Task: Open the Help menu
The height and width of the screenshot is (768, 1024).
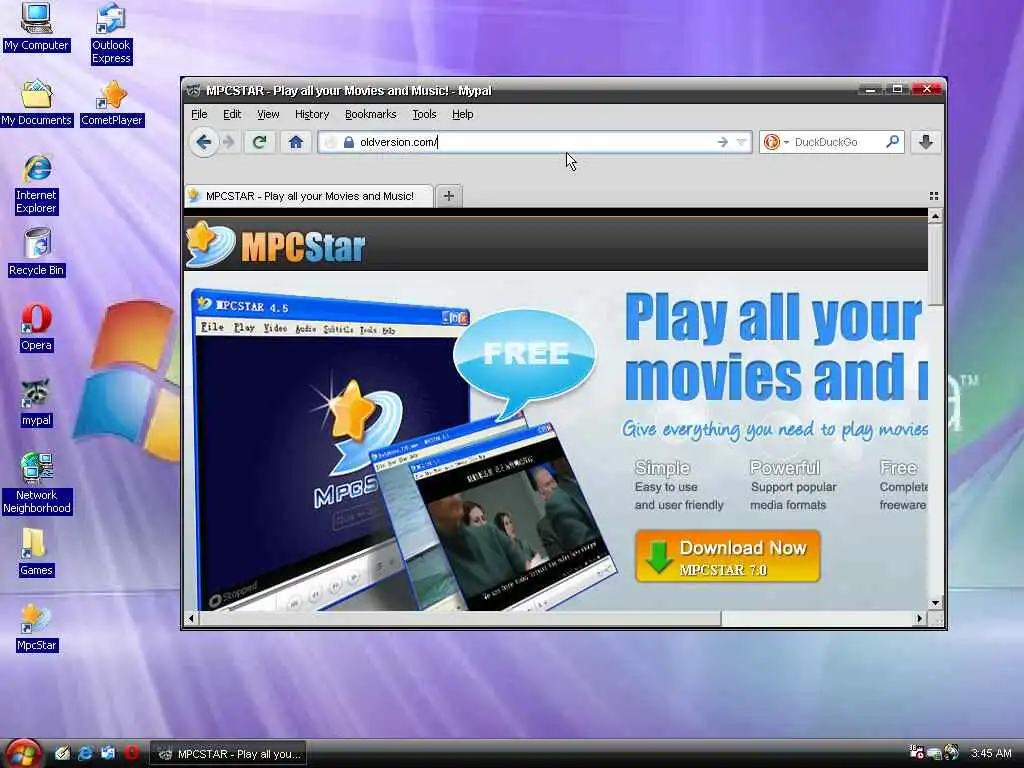Action: pyautogui.click(x=462, y=114)
